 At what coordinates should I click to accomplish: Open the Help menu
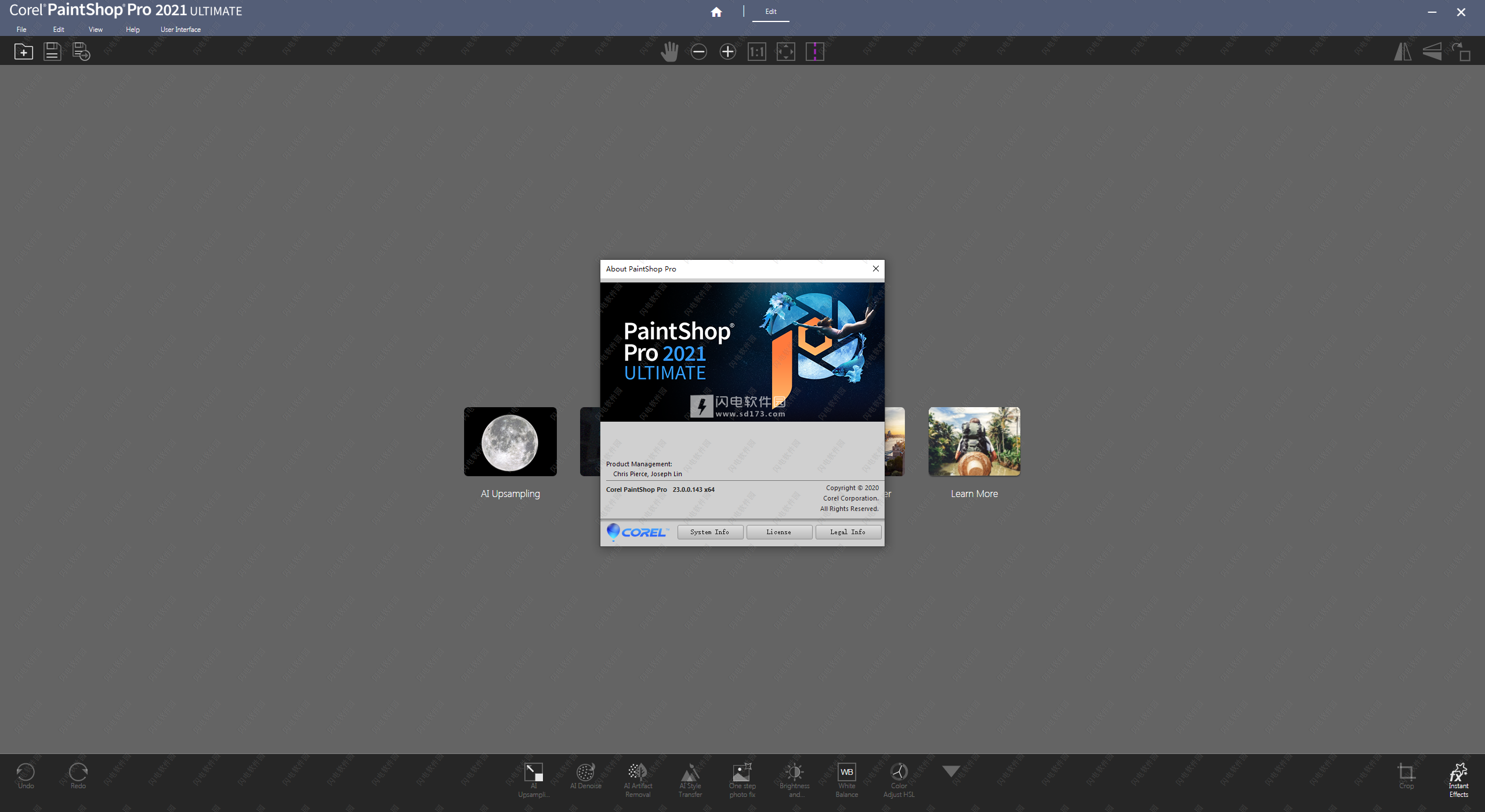[x=133, y=30]
